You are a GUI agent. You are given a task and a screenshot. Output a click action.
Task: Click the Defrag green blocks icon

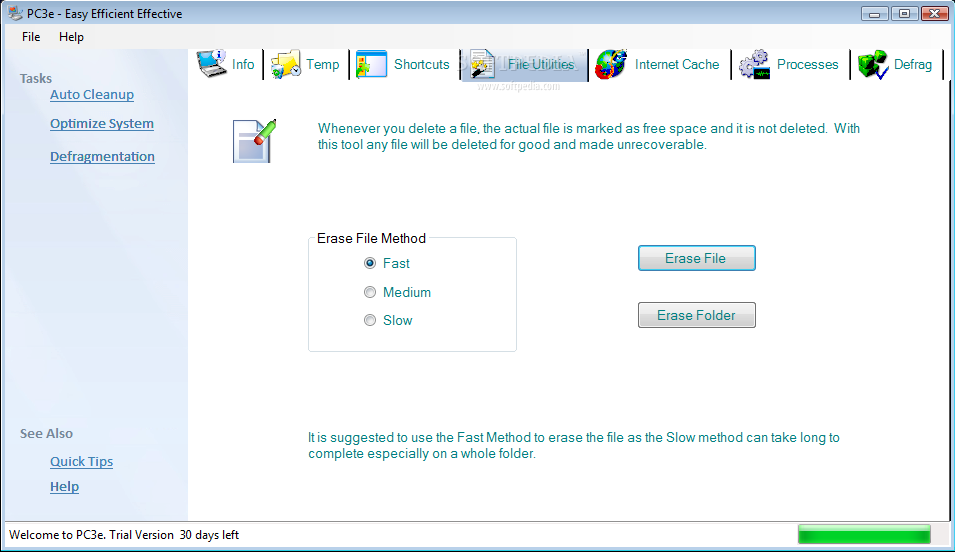pos(873,65)
